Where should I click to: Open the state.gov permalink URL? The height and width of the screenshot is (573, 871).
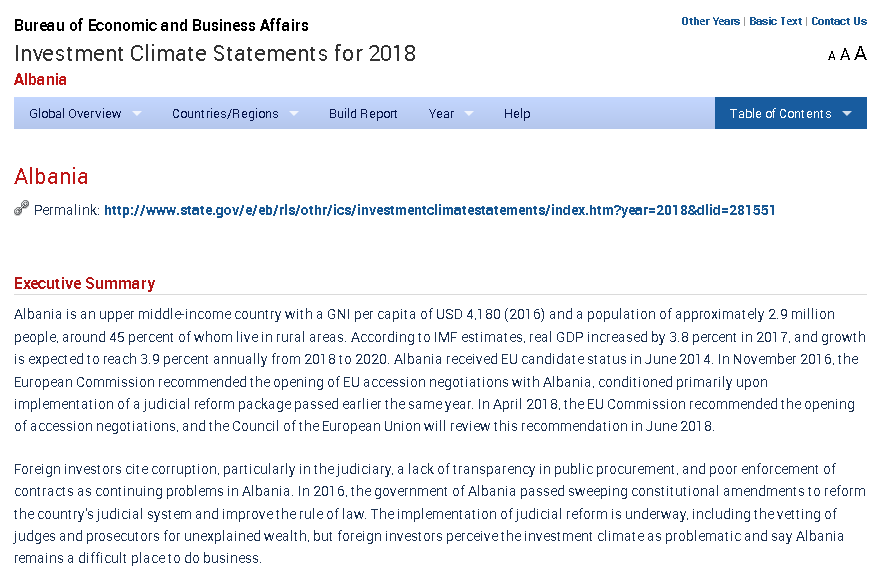439,210
